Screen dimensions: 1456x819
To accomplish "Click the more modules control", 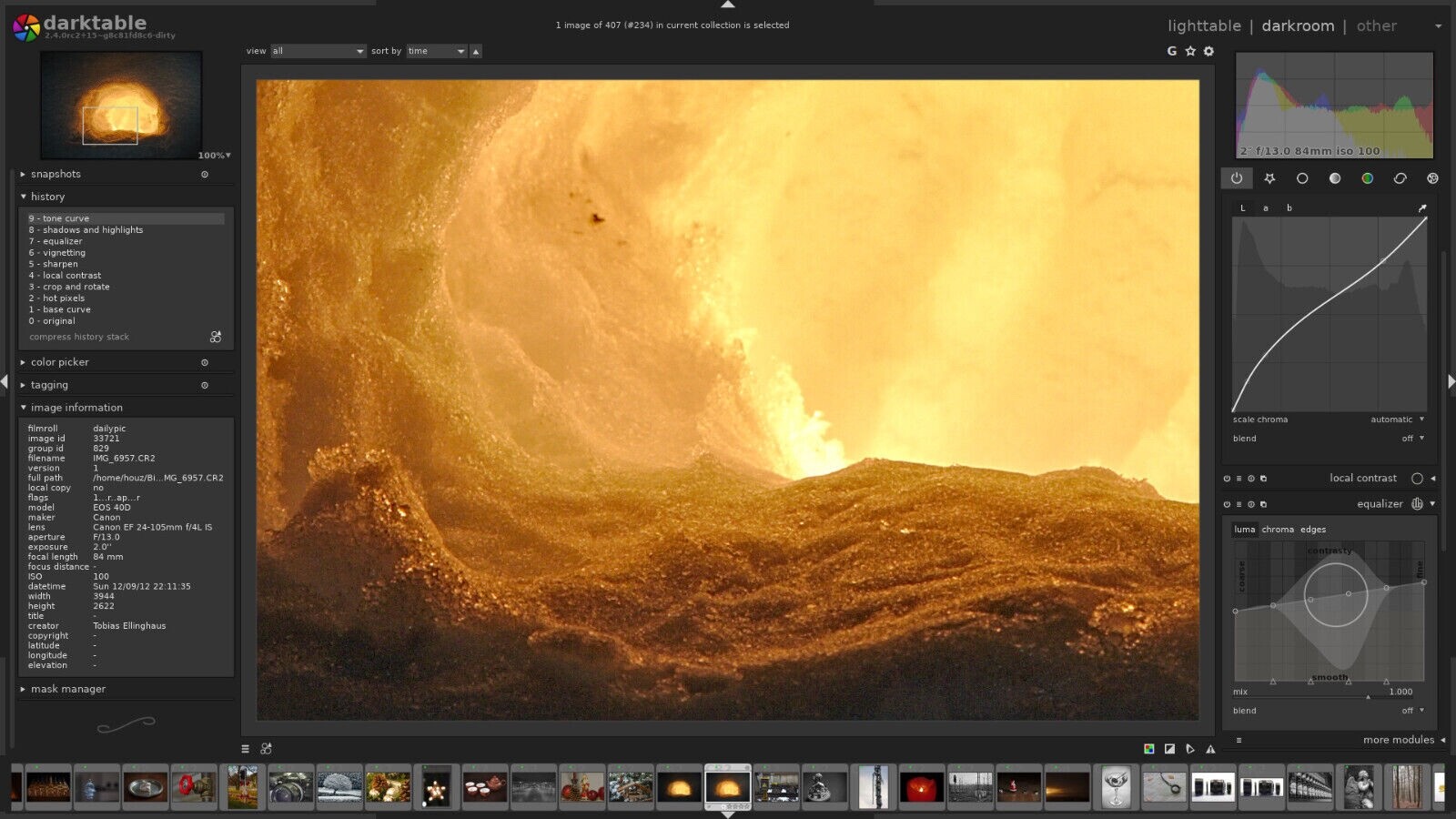I will tap(1399, 740).
